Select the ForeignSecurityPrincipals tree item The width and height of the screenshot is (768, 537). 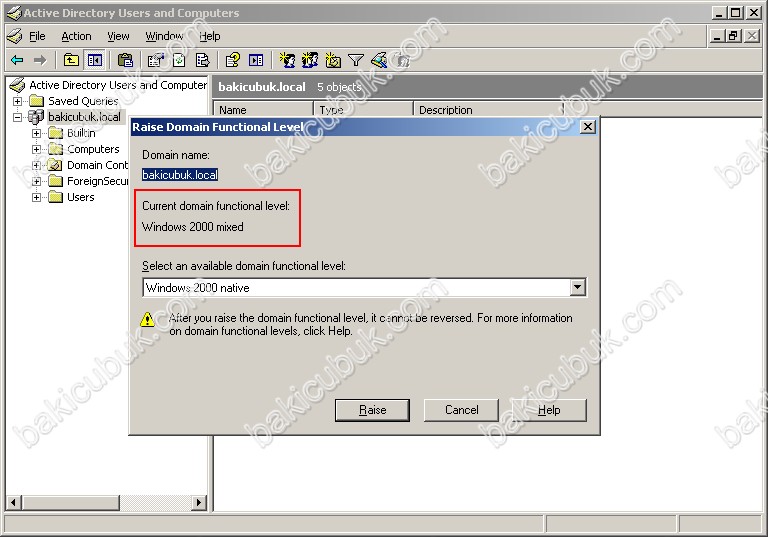(97, 181)
